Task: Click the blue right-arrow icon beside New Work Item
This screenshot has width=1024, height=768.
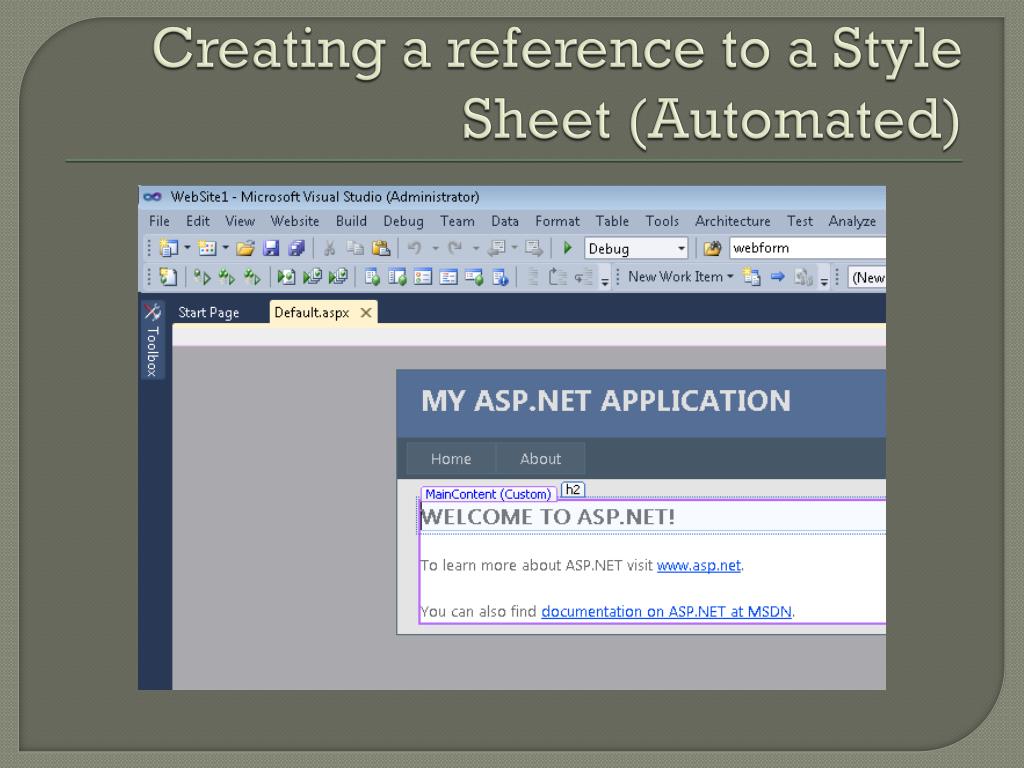Action: pyautogui.click(x=777, y=277)
